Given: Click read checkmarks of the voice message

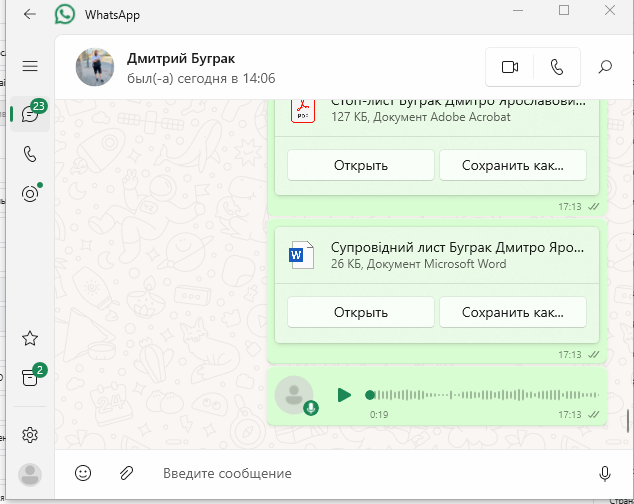Looking at the screenshot, I should click(x=593, y=415).
